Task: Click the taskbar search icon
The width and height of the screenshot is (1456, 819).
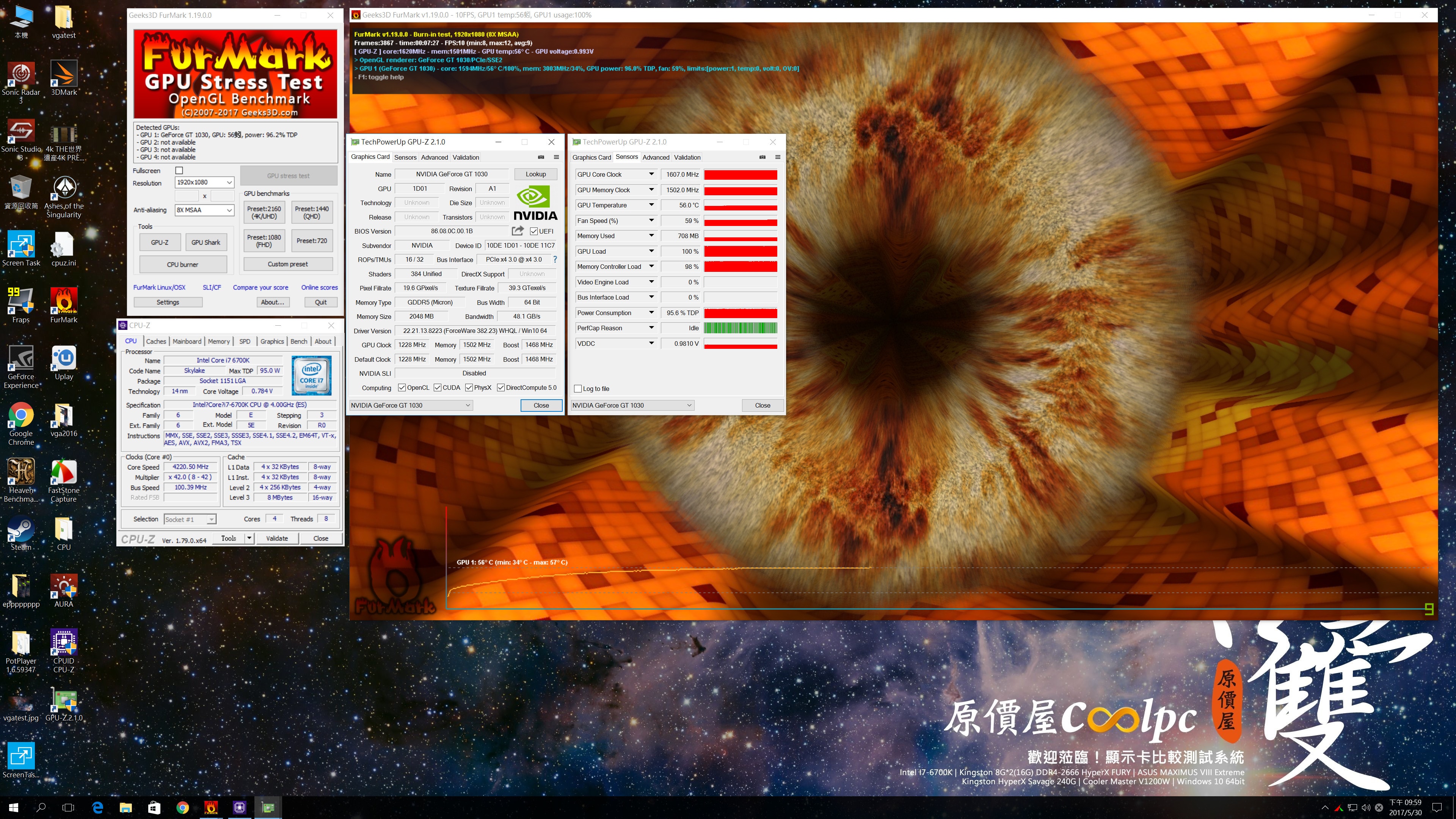Action: 41,808
